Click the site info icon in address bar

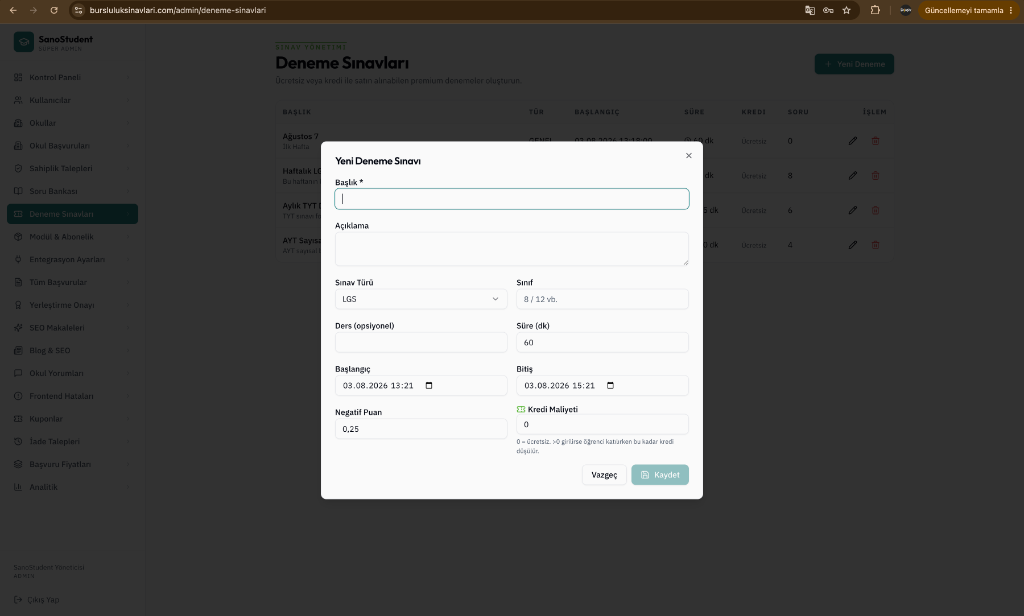(x=78, y=10)
